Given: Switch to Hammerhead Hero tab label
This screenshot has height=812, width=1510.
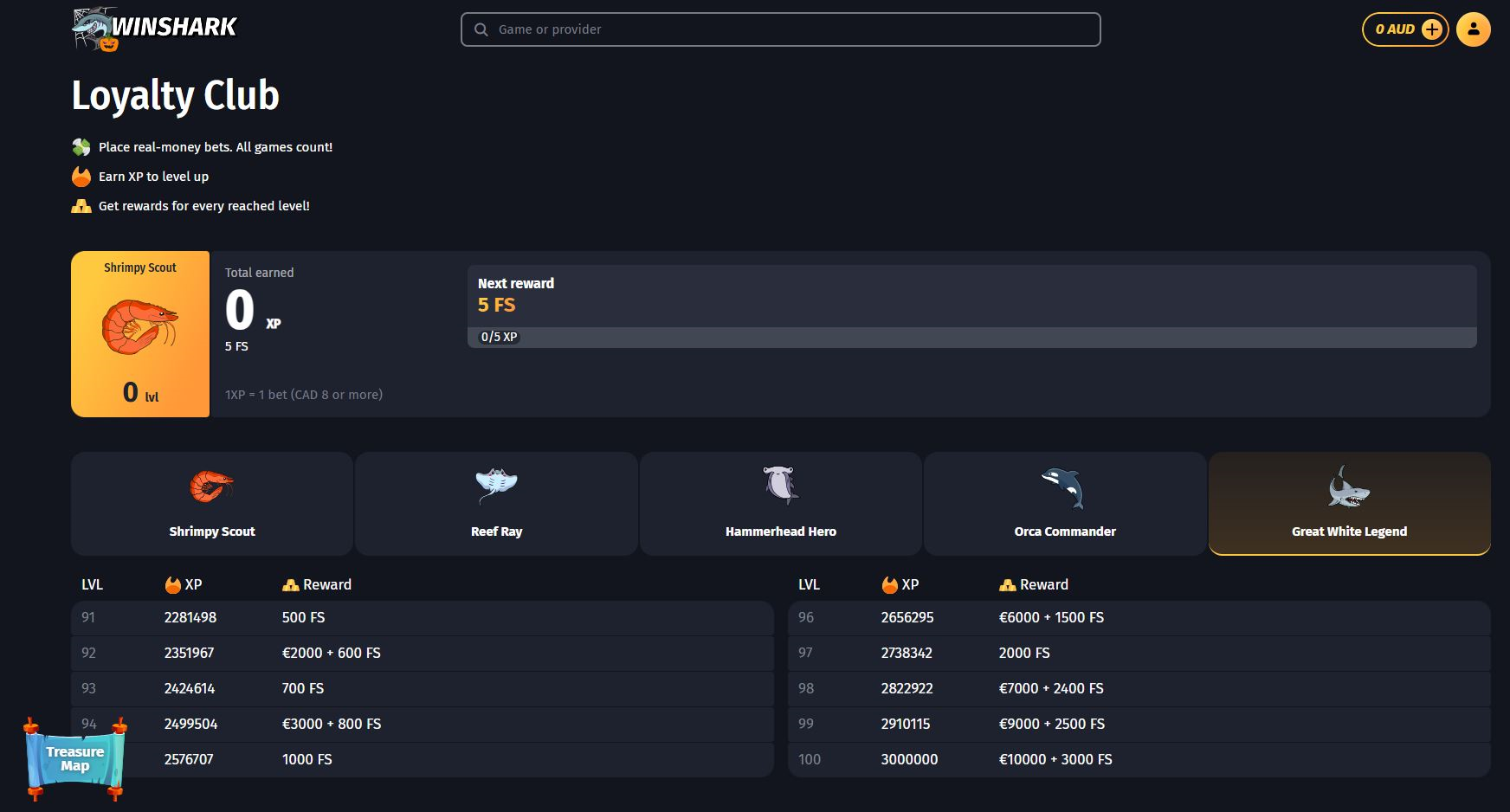Looking at the screenshot, I should tap(780, 532).
